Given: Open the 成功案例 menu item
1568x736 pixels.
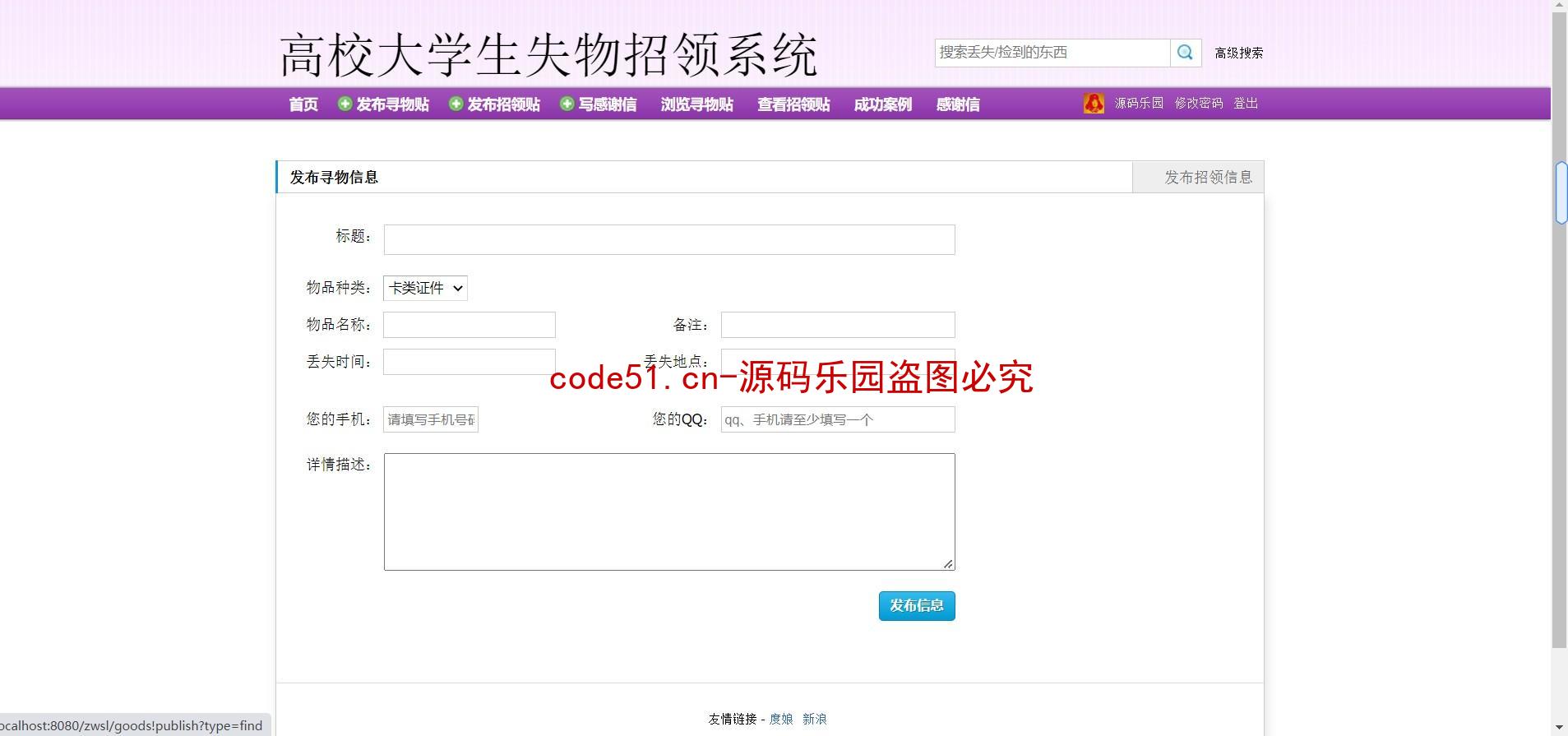Looking at the screenshot, I should click(883, 104).
